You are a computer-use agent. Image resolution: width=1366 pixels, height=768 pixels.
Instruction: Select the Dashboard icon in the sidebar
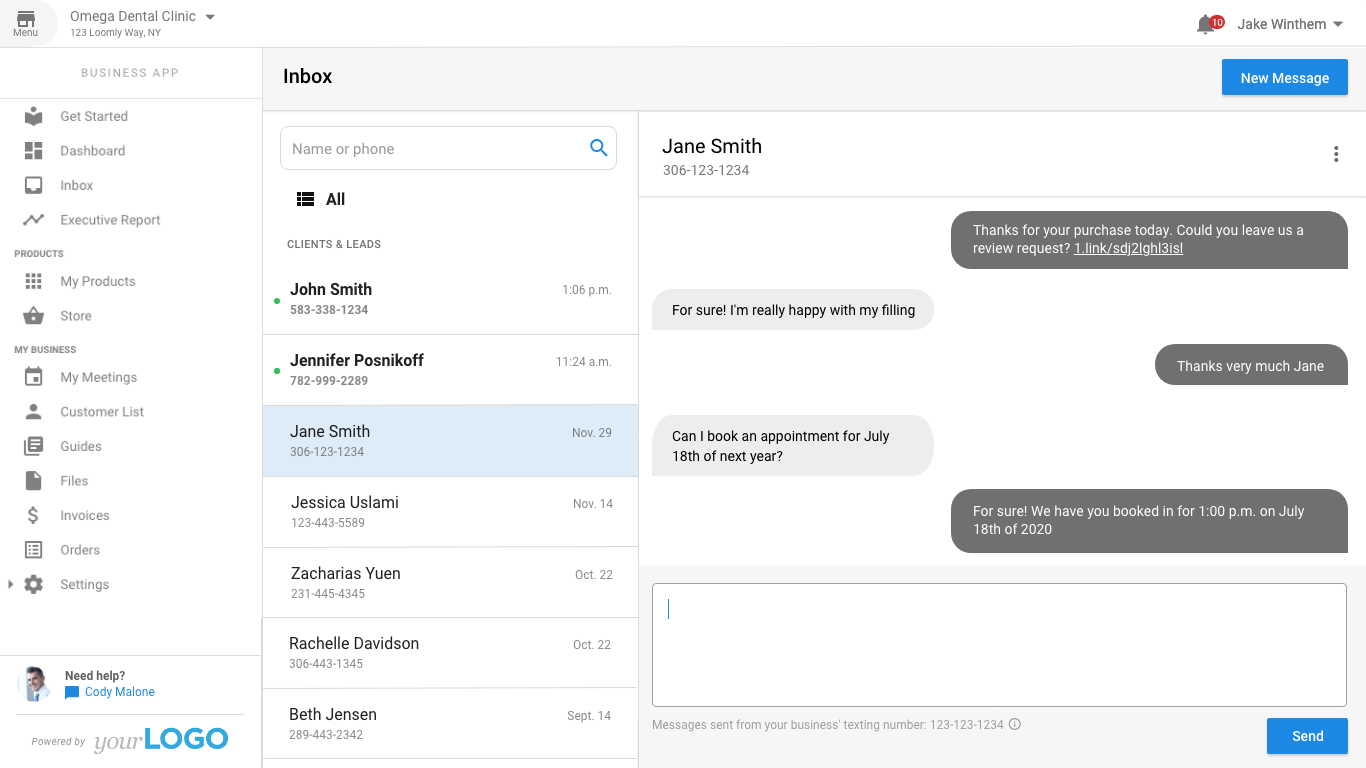[x=34, y=150]
